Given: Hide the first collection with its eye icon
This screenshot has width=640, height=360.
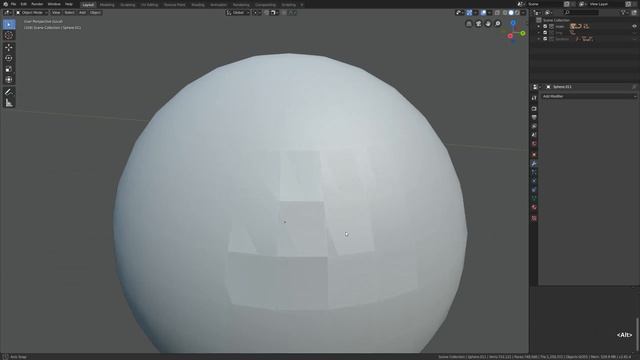Looking at the screenshot, I should click(x=634, y=26).
